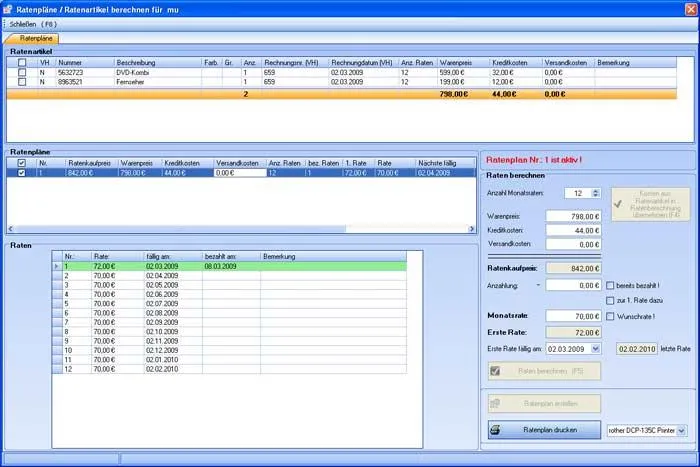Click the Anzahlung amount field
700x467 pixels.
pyautogui.click(x=573, y=285)
